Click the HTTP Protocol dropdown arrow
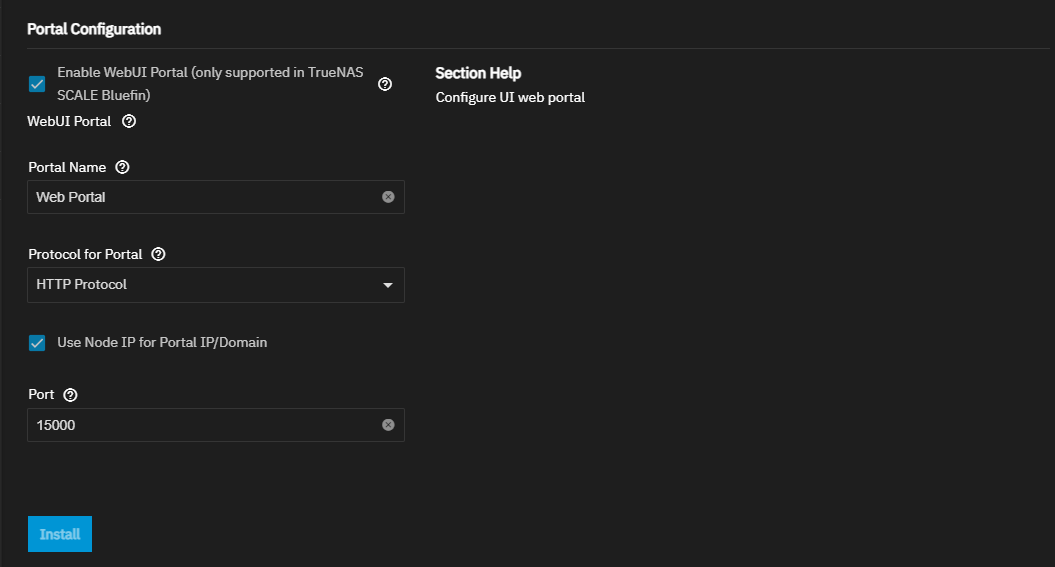Screen dimensions: 1055x567 click(x=388, y=285)
